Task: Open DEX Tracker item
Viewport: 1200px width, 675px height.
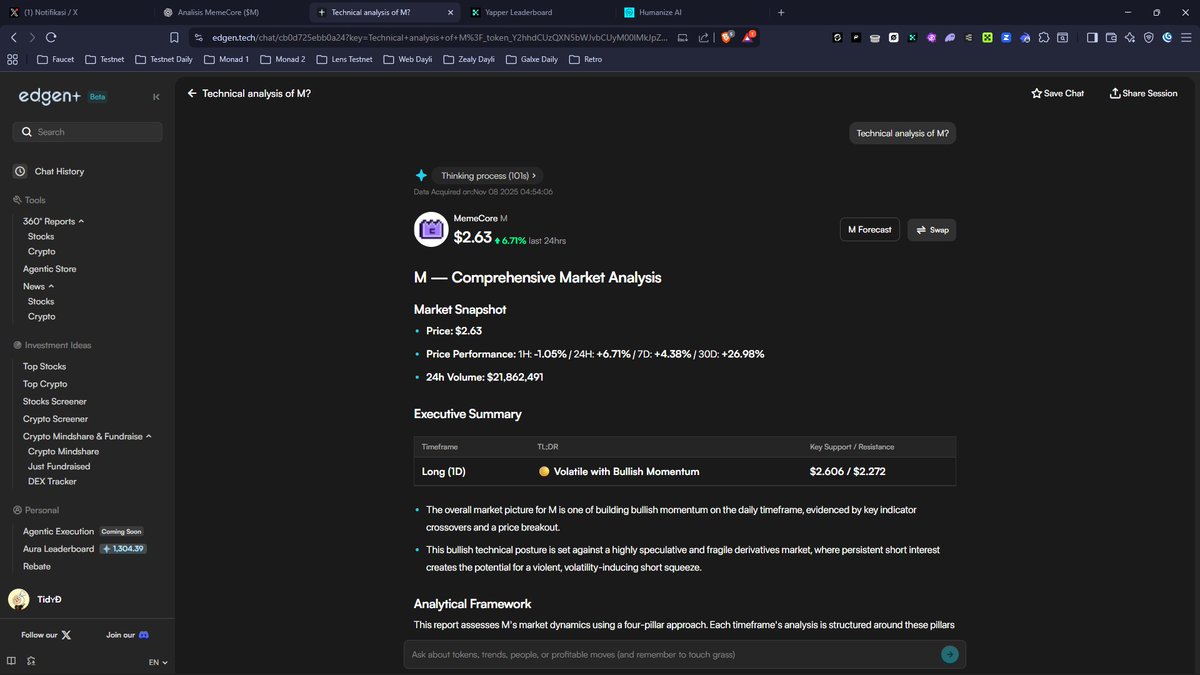Action: tap(52, 481)
